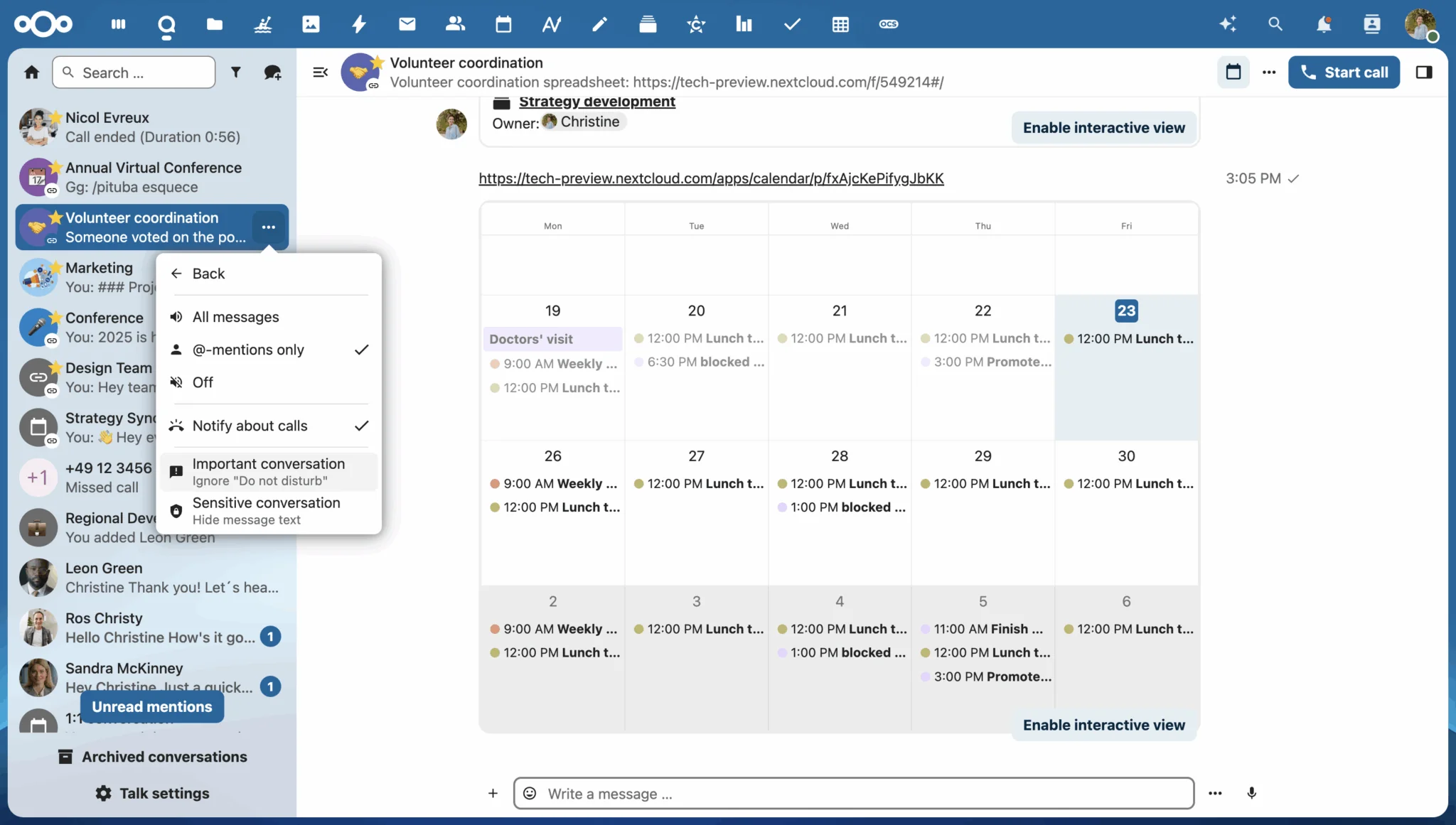This screenshot has height=825, width=1456.
Task: Open the three-dot menu on Volunteer coordination
Action: tap(269, 227)
